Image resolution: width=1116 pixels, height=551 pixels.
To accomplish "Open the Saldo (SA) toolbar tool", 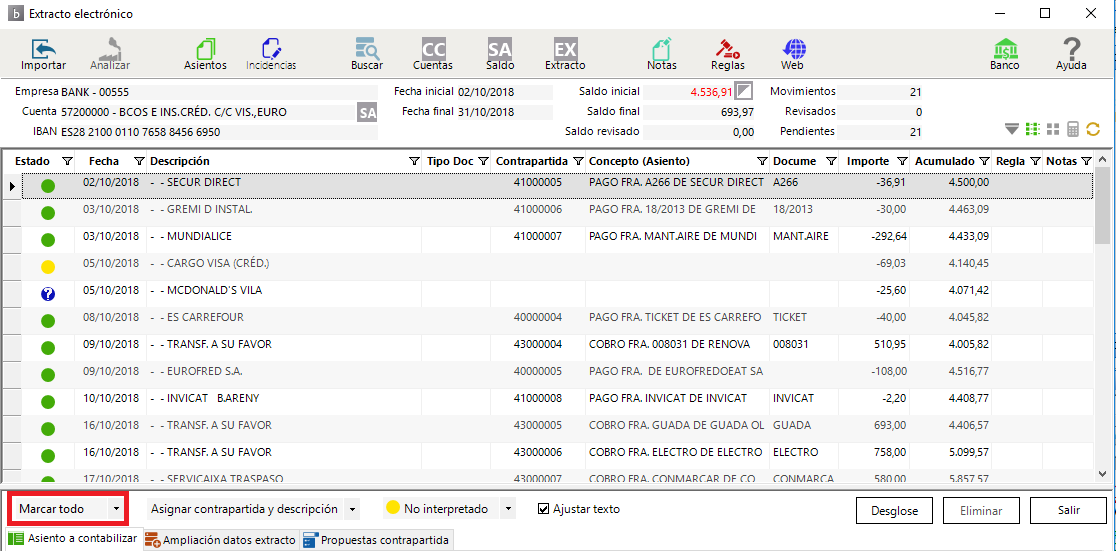I will (x=500, y=55).
